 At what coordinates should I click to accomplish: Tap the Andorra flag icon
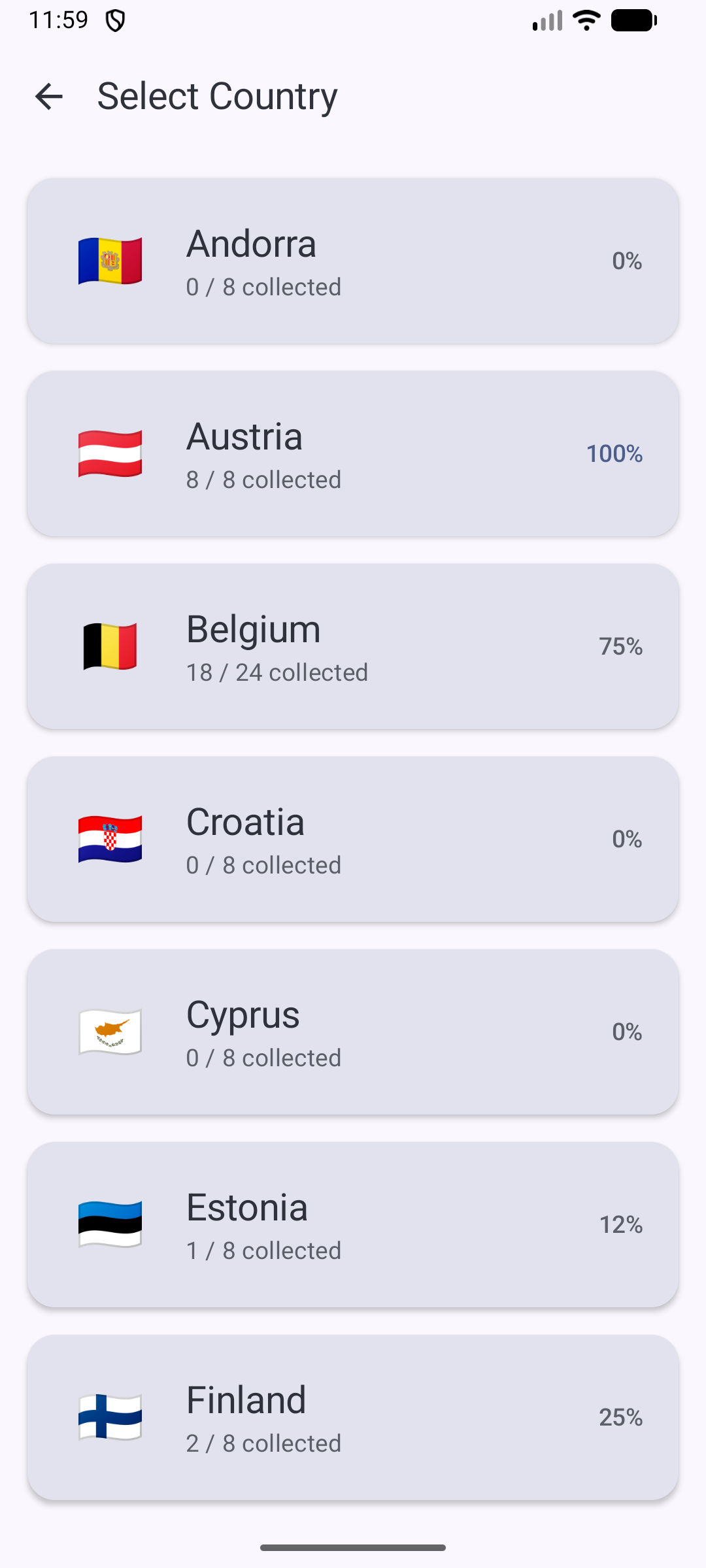point(110,261)
